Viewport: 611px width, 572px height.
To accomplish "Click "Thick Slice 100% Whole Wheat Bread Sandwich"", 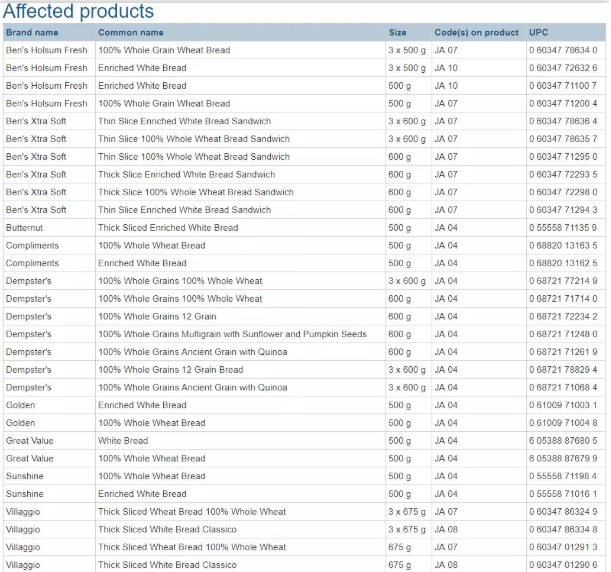I will [x=196, y=192].
